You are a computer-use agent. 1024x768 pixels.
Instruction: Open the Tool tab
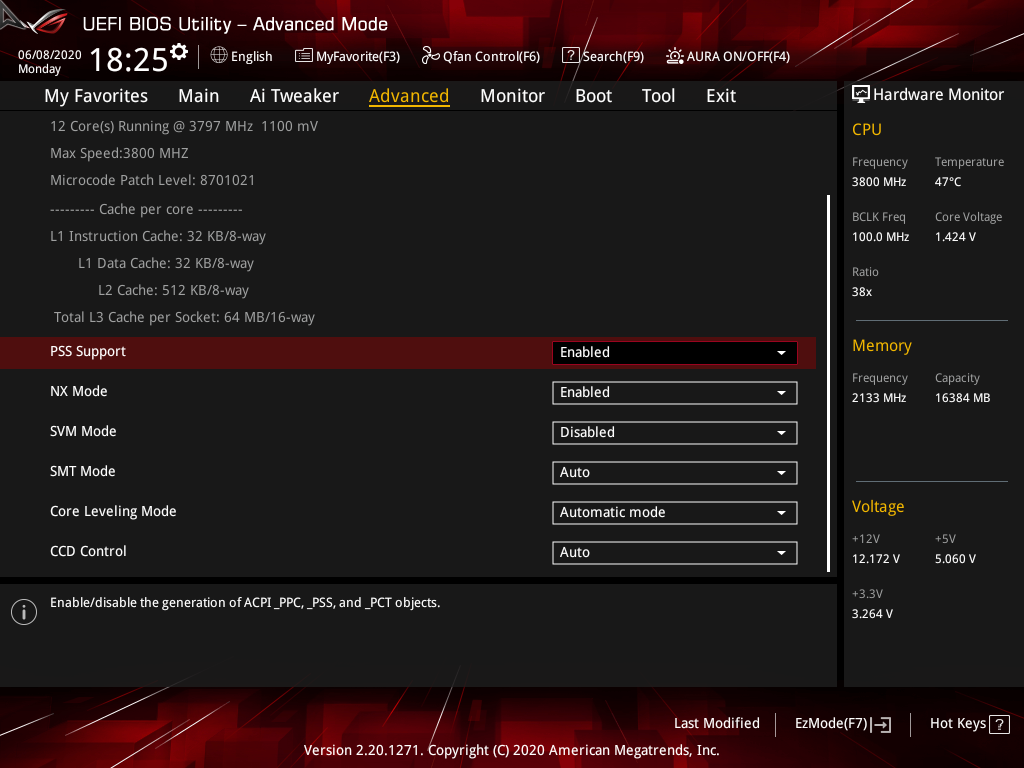click(x=658, y=96)
